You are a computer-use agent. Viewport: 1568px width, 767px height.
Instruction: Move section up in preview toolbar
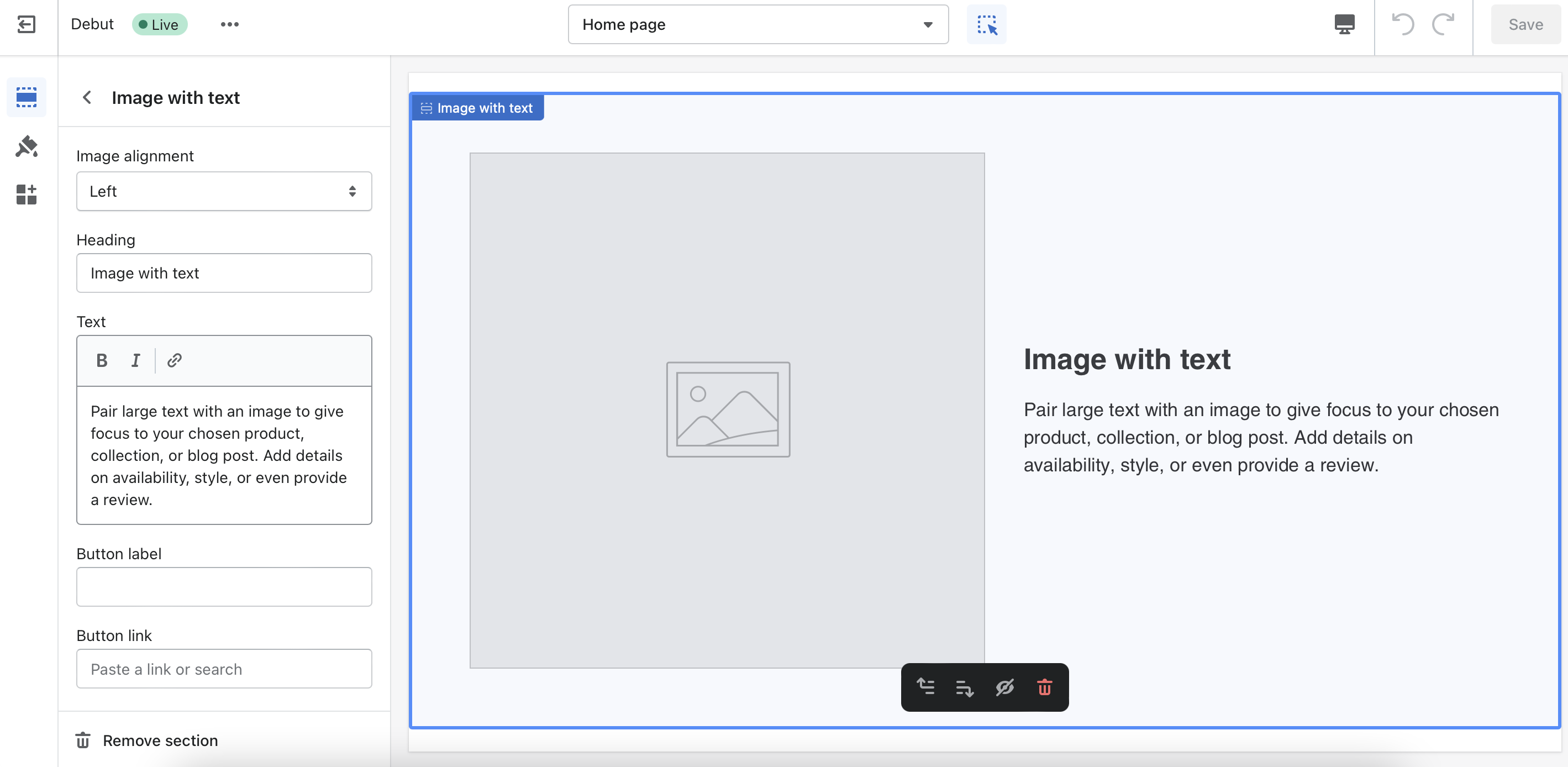925,687
